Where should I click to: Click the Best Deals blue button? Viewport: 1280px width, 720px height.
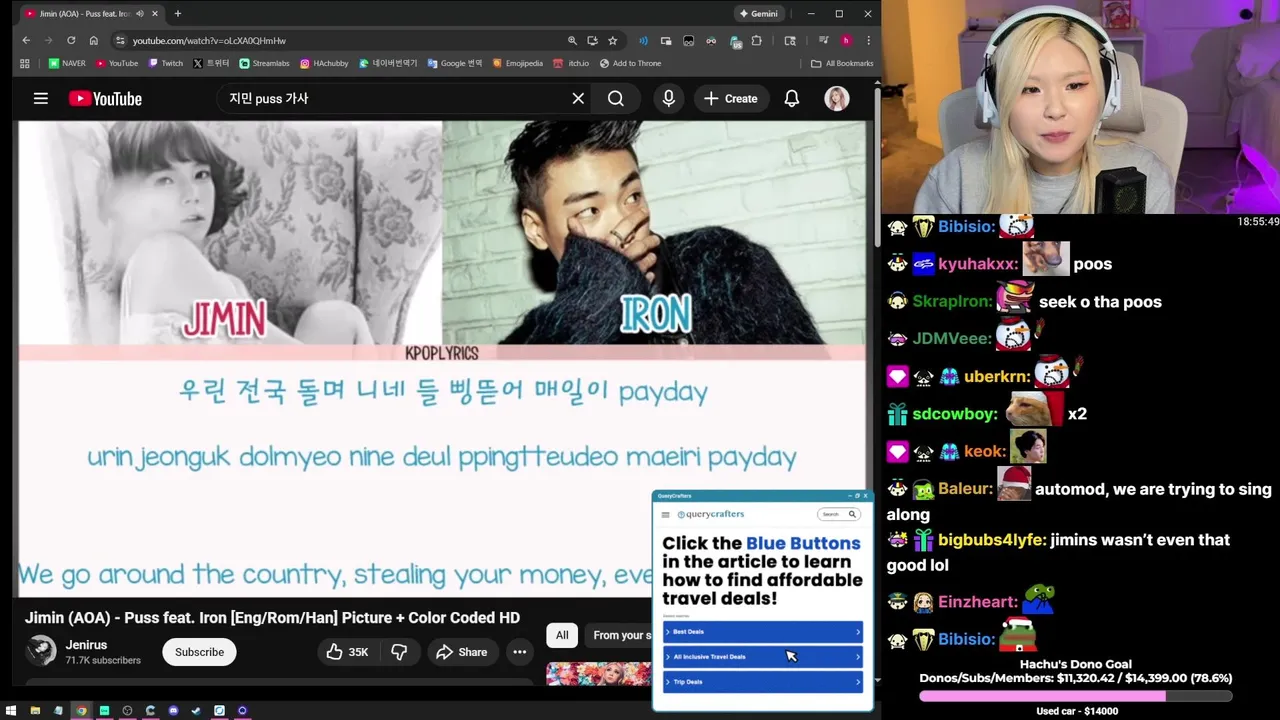(x=763, y=632)
